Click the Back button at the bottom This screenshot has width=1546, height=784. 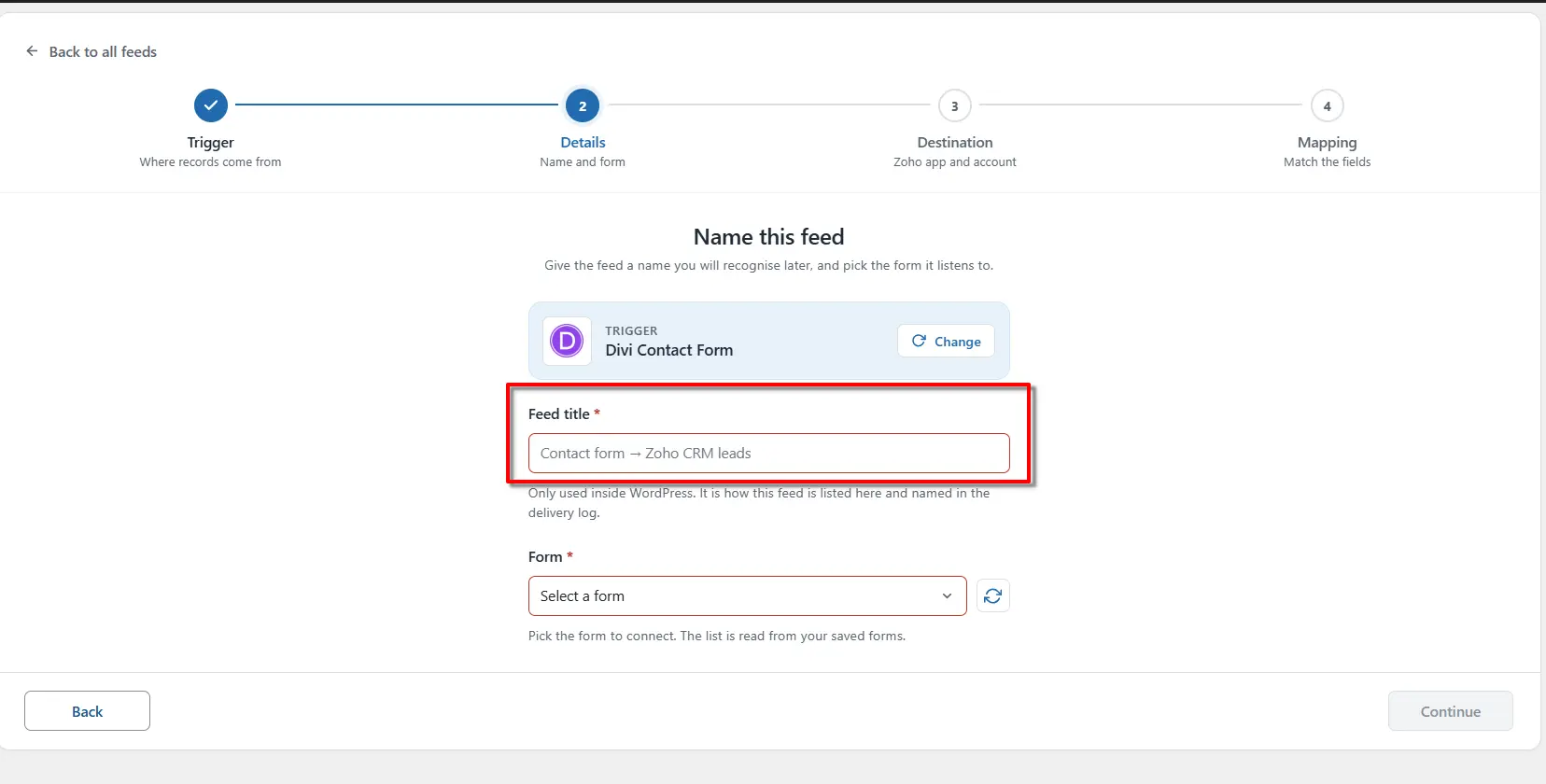click(87, 710)
